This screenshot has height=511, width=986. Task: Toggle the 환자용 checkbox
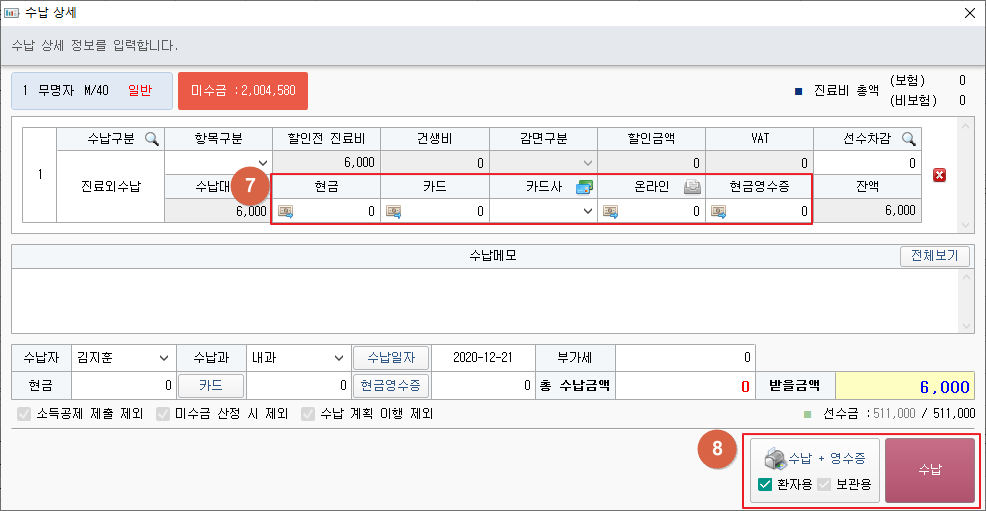[765, 485]
